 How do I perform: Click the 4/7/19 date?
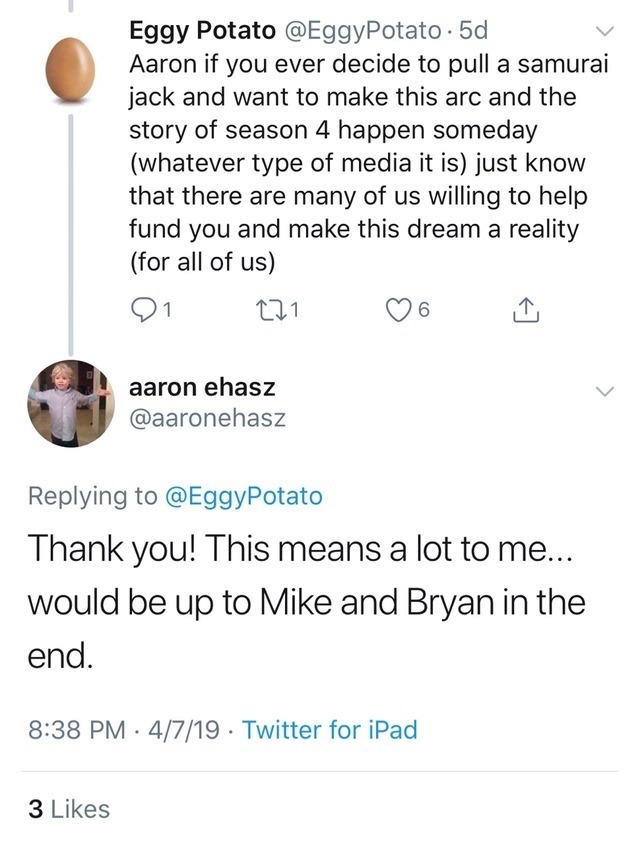pyautogui.click(x=183, y=729)
